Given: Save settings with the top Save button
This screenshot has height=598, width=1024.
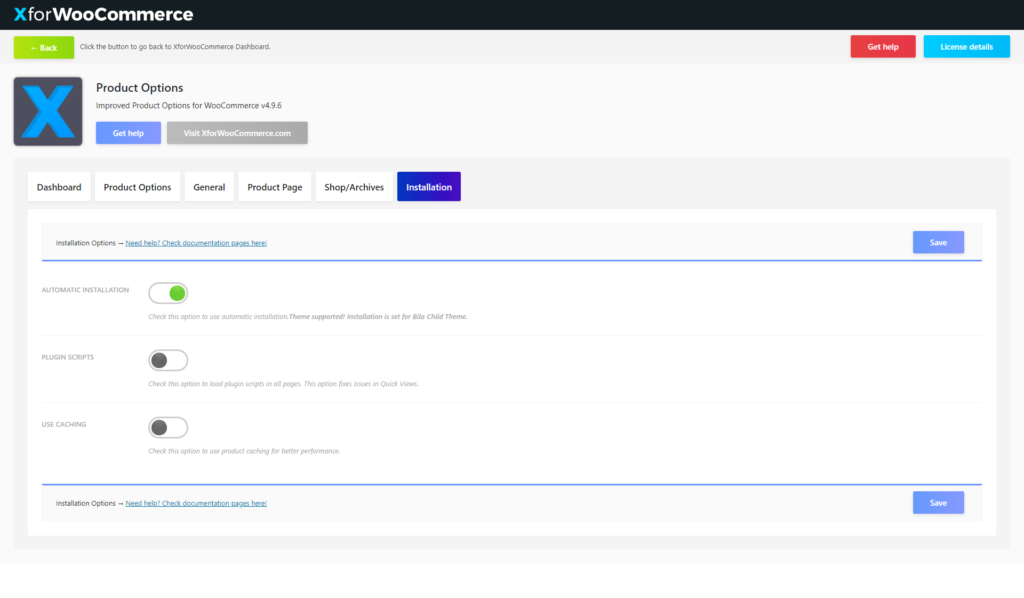Looking at the screenshot, I should tap(938, 242).
